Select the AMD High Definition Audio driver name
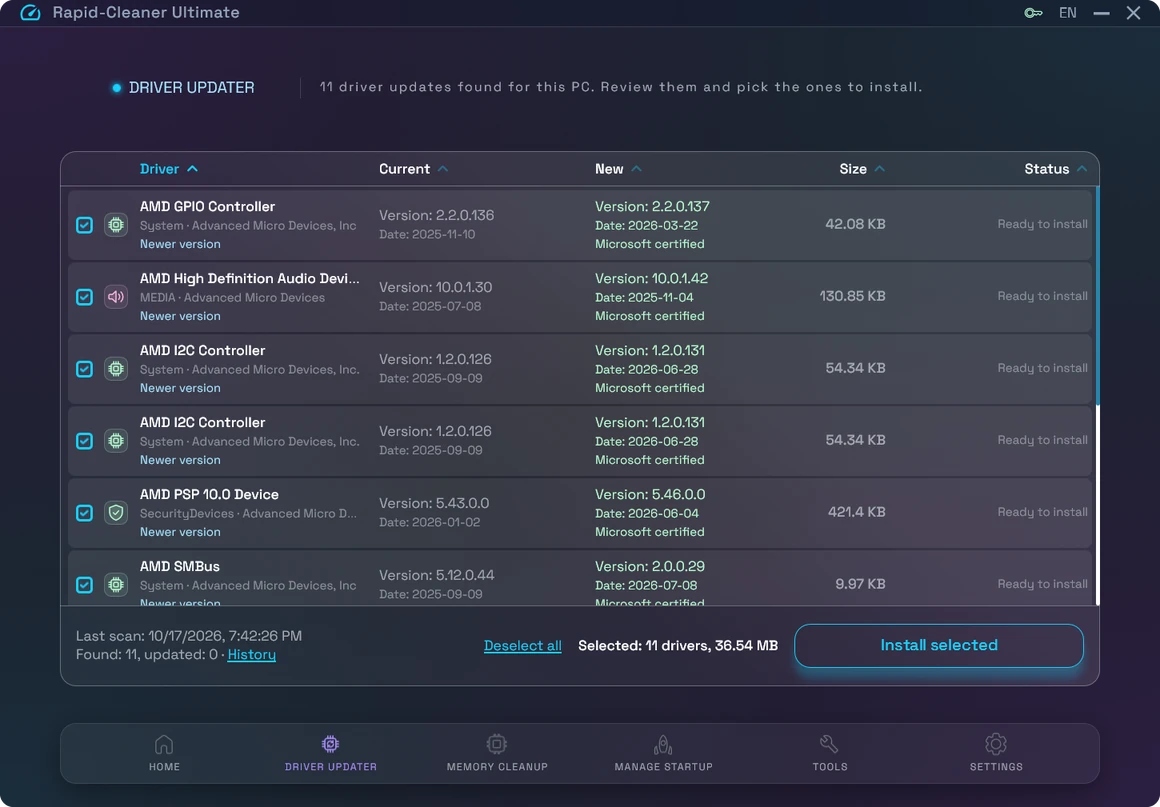Viewport: 1160px width, 807px height. (x=249, y=279)
